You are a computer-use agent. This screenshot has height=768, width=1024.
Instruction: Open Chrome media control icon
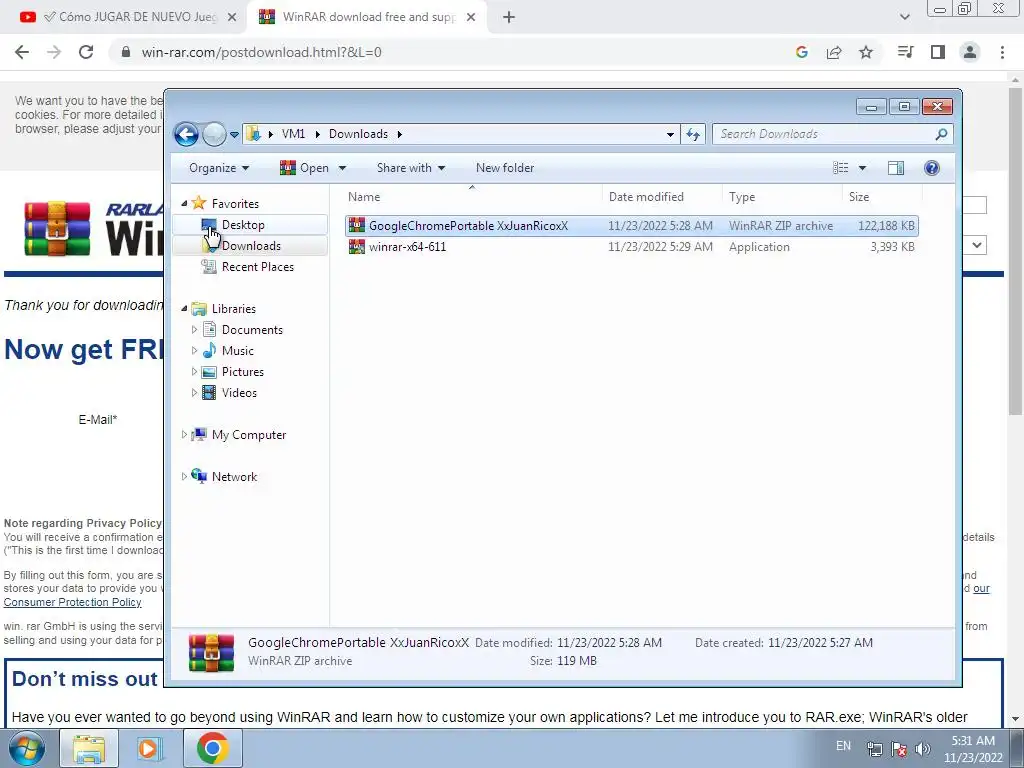905,52
